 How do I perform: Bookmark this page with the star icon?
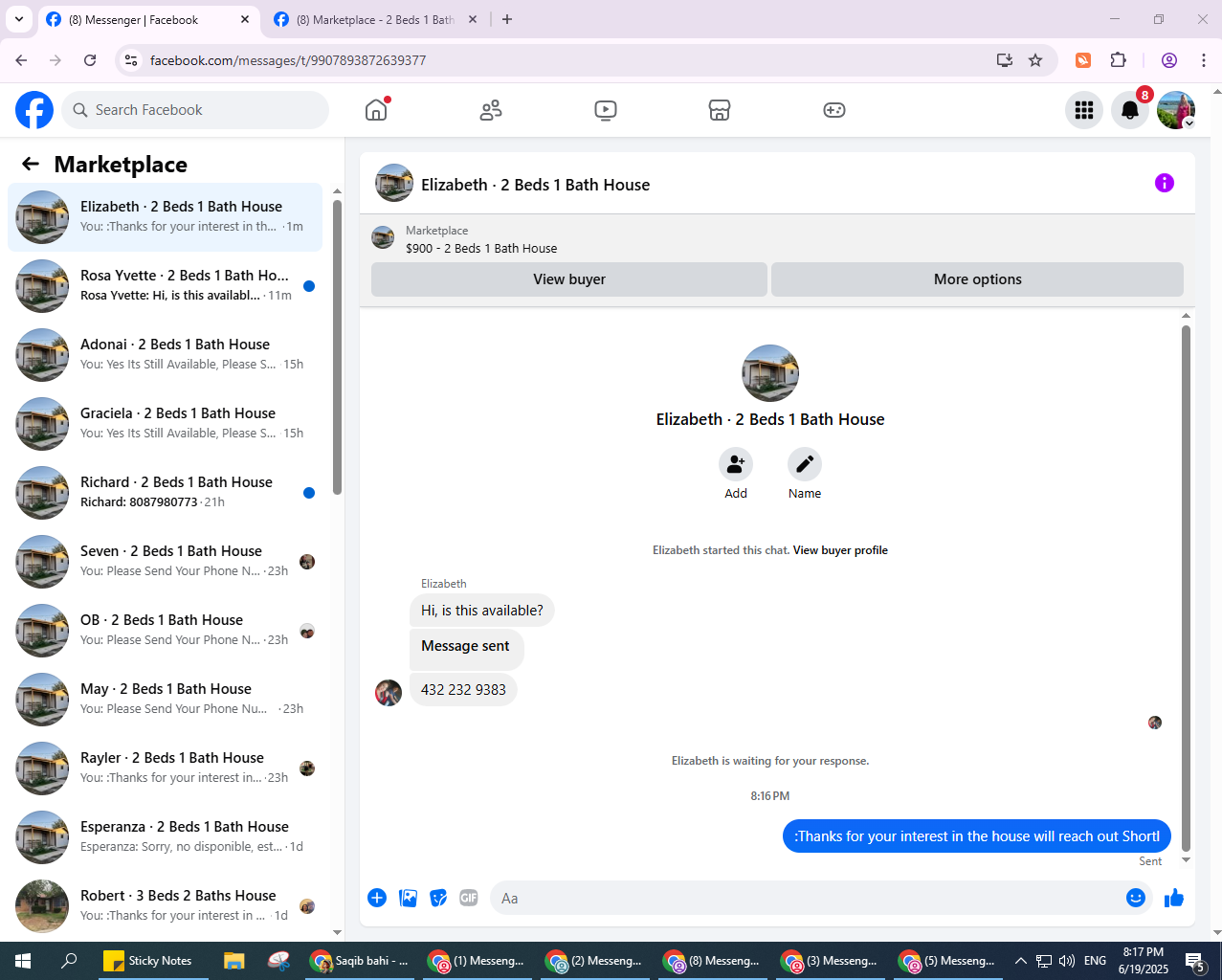[1035, 60]
